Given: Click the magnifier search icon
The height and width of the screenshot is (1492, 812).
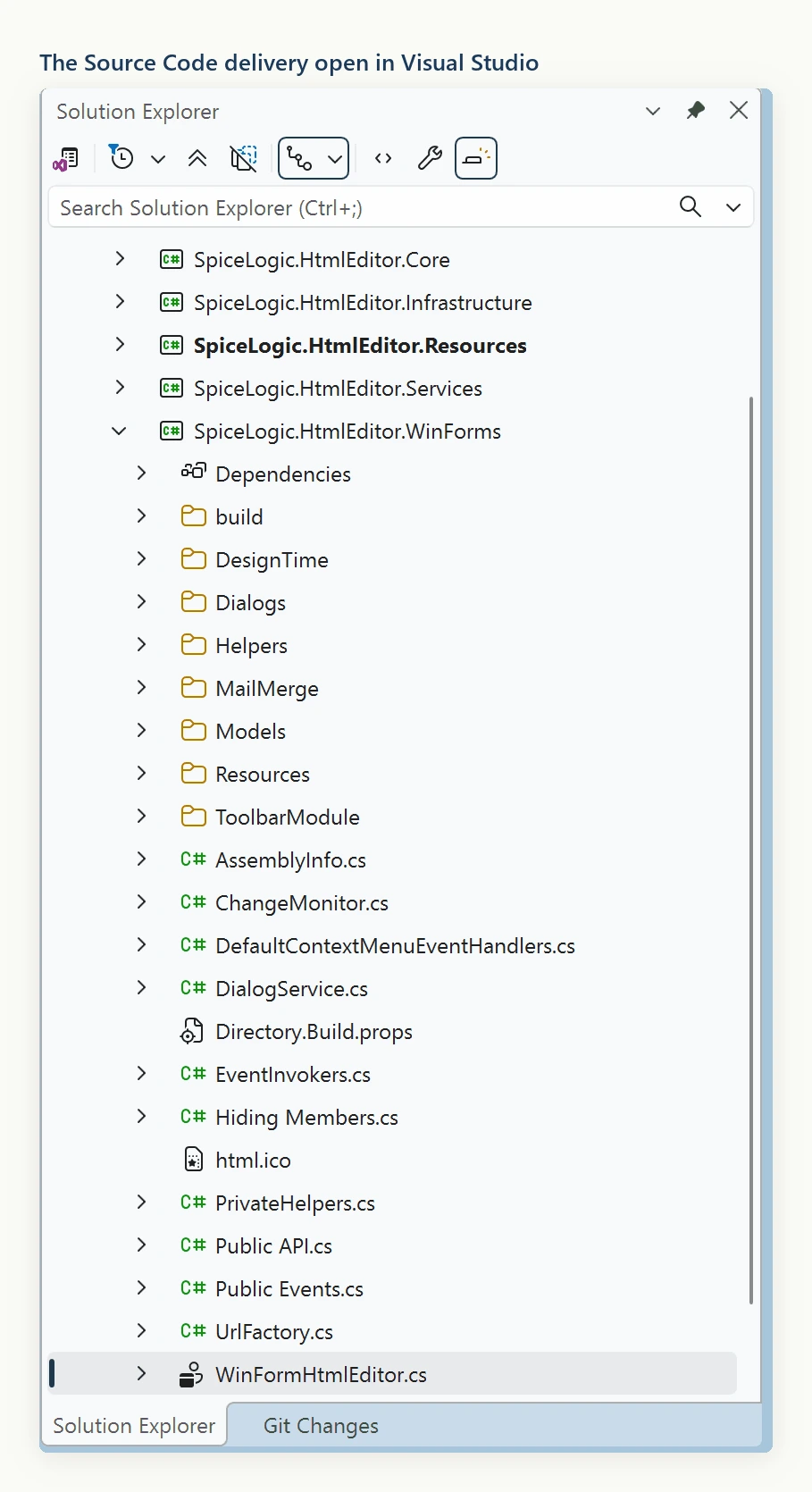Looking at the screenshot, I should (x=691, y=206).
